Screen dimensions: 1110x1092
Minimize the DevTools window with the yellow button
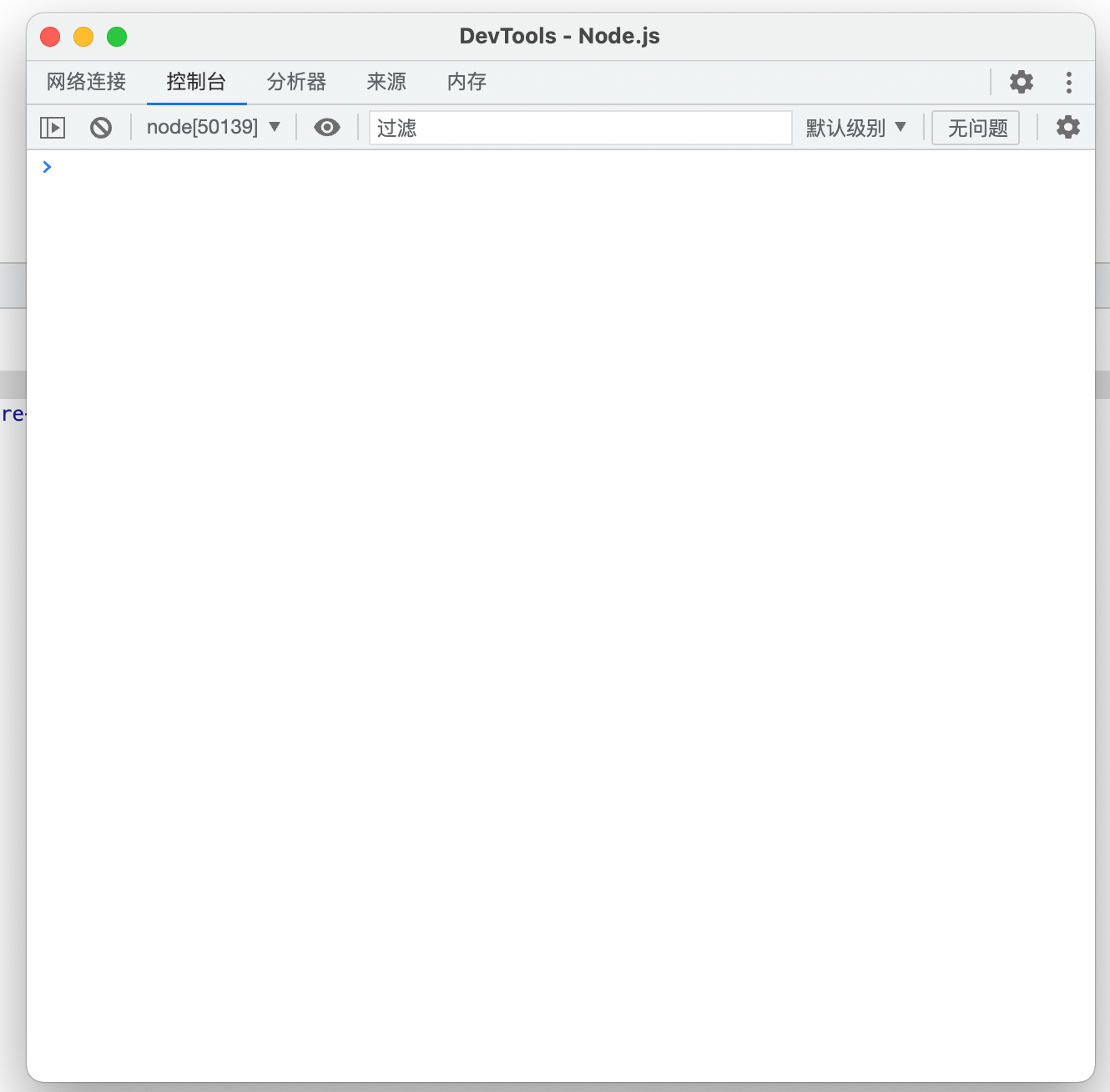pos(83,37)
